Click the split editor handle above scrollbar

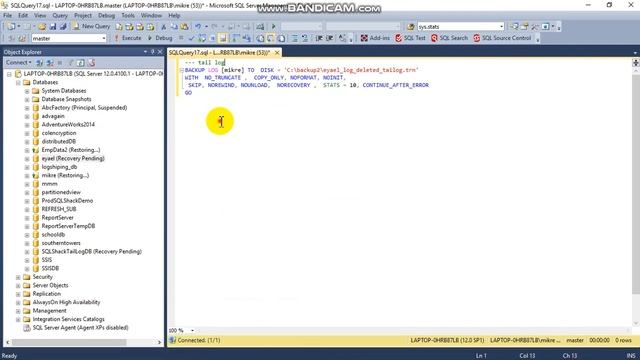pos(636,62)
